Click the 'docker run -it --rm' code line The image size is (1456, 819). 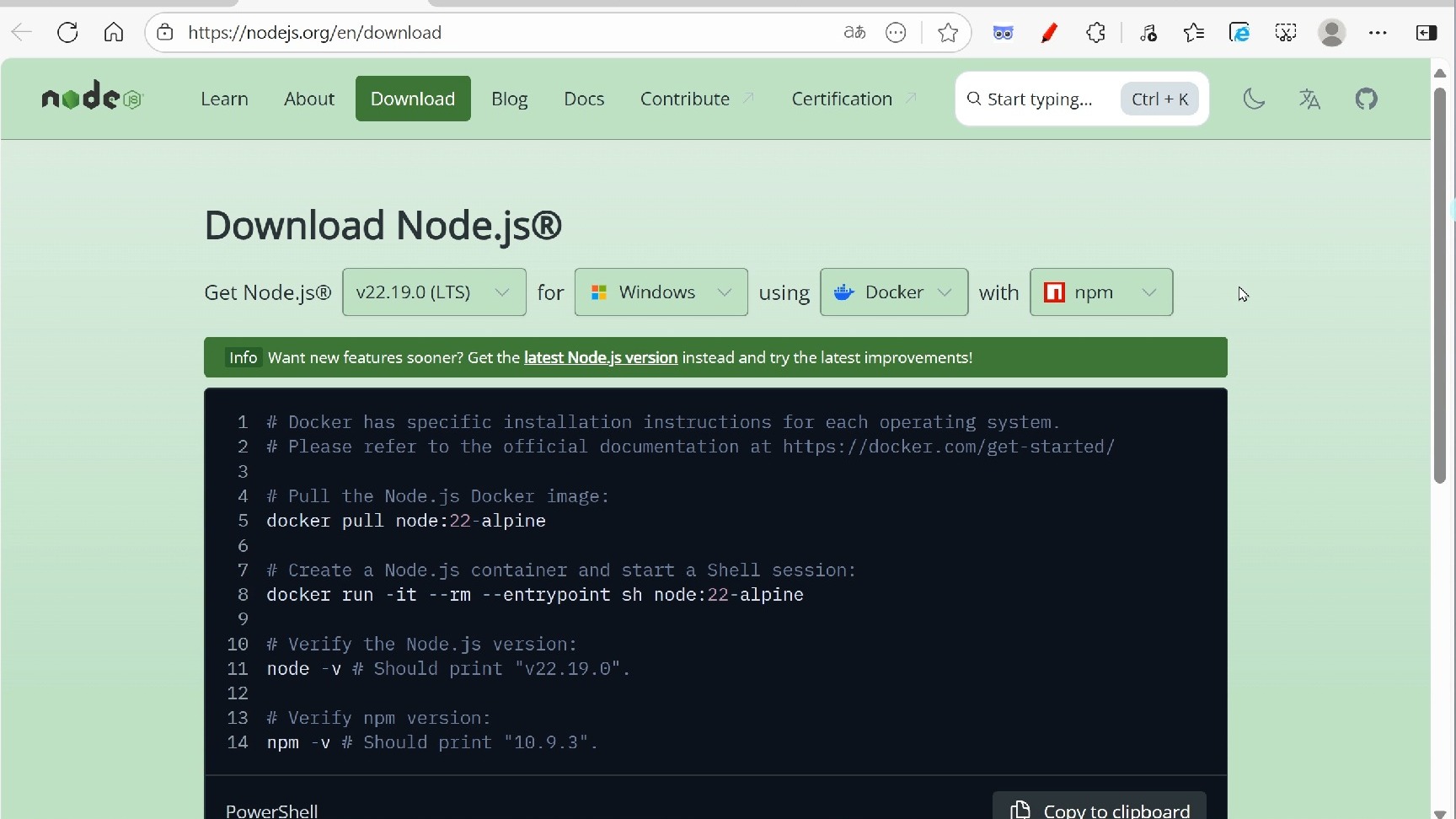pos(535,595)
